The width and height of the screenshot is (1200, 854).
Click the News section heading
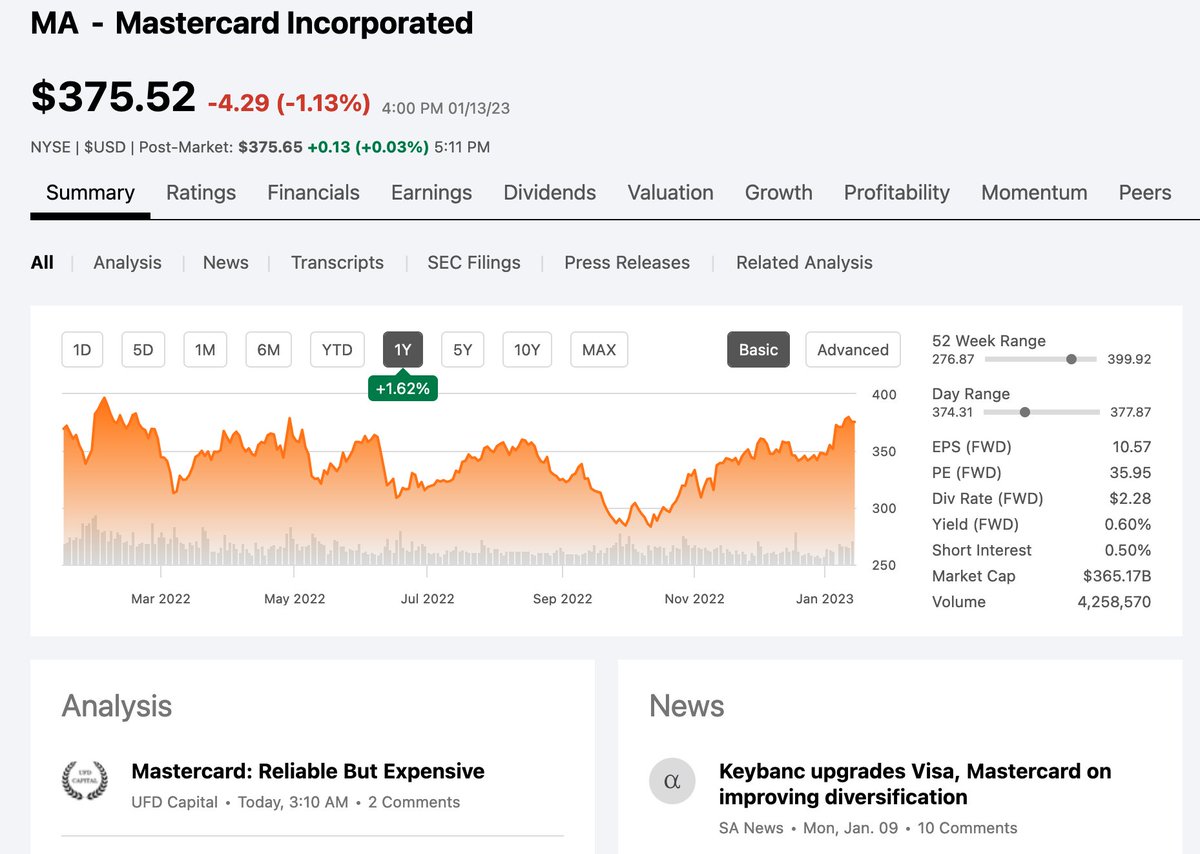tap(686, 706)
